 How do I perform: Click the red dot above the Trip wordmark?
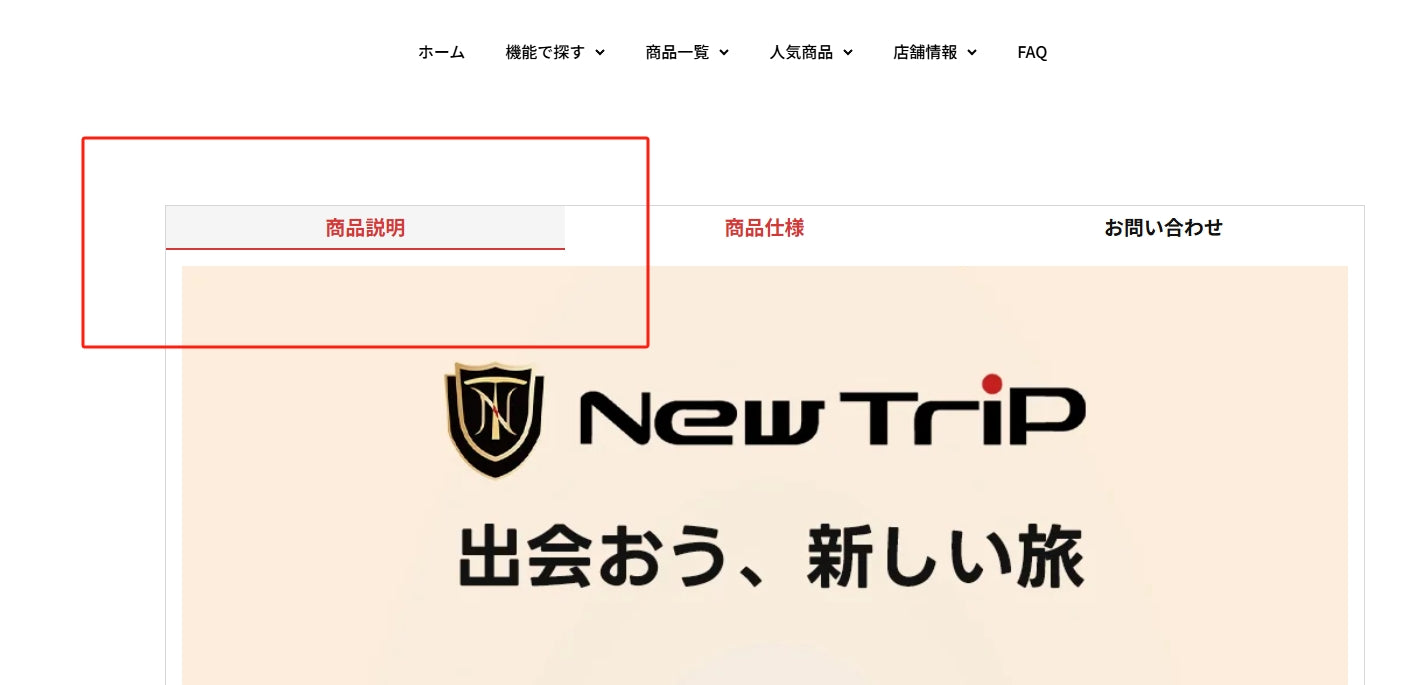click(992, 383)
